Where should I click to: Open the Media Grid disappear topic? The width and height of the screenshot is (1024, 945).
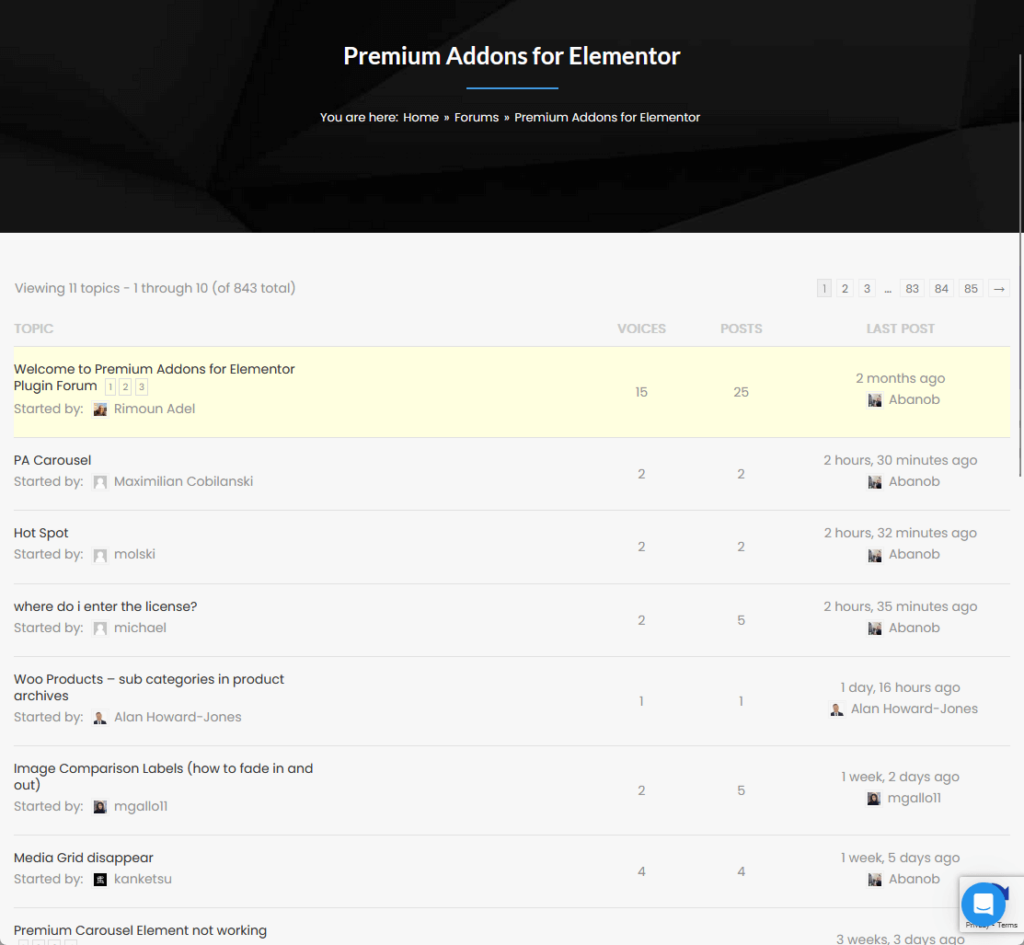click(x=82, y=857)
